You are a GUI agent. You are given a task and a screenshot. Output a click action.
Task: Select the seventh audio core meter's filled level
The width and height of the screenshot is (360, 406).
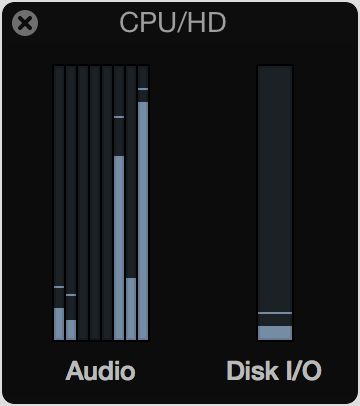131,309
